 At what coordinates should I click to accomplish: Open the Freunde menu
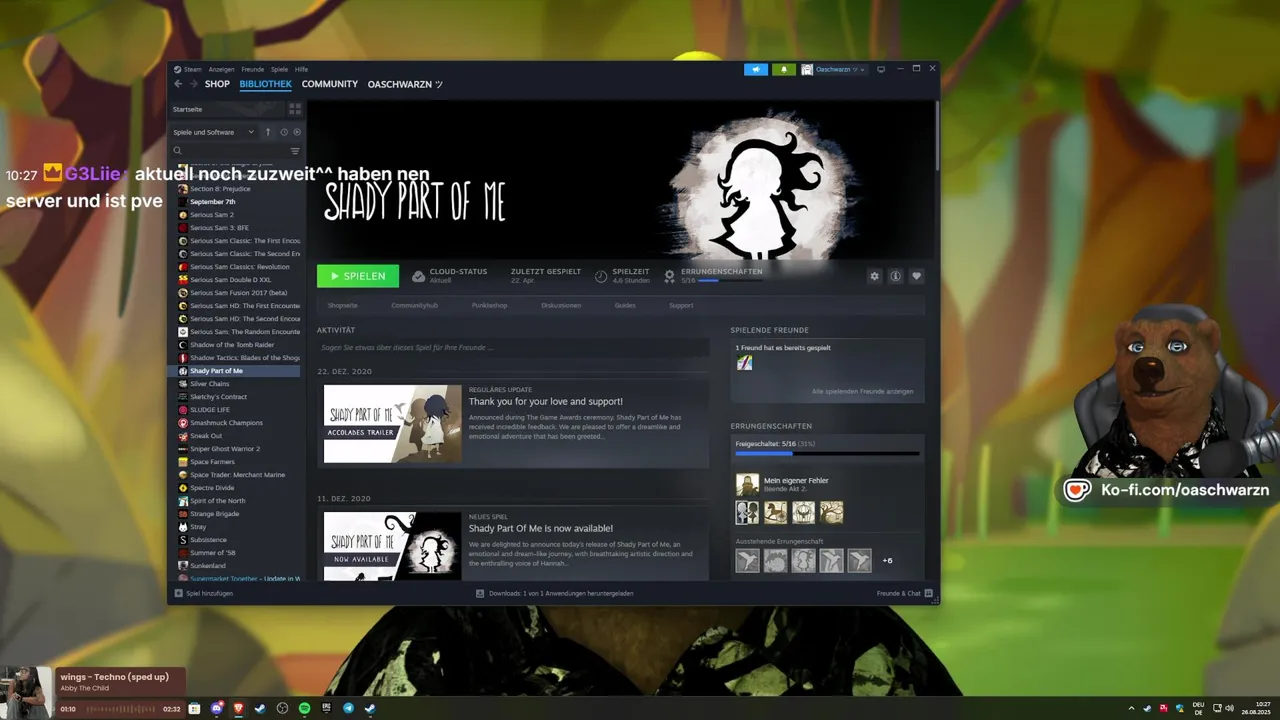[x=253, y=69]
